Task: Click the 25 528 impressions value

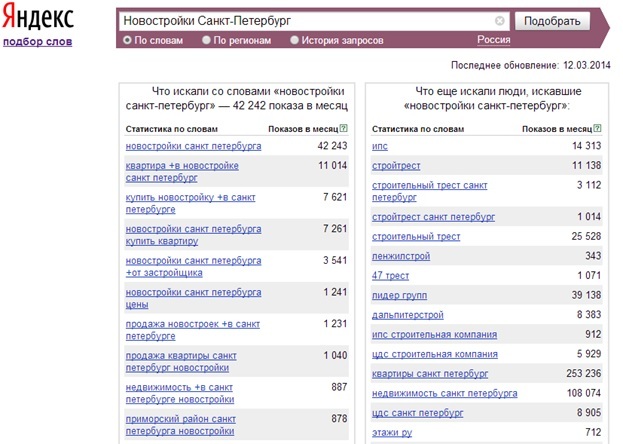Action: coord(586,236)
